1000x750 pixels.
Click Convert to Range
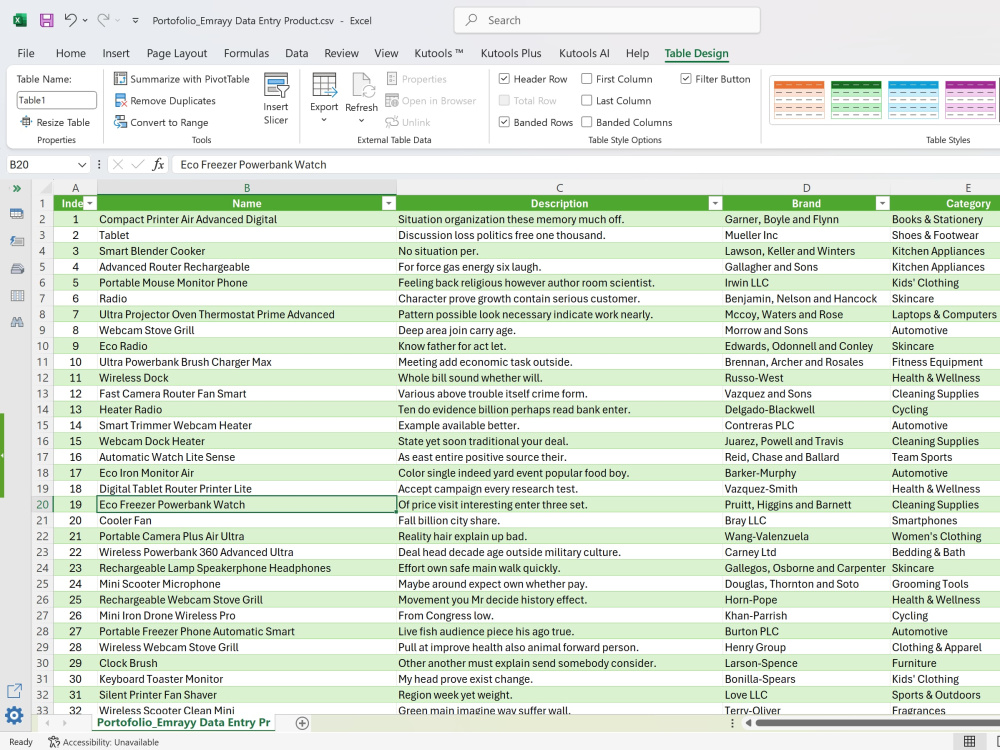pos(161,122)
